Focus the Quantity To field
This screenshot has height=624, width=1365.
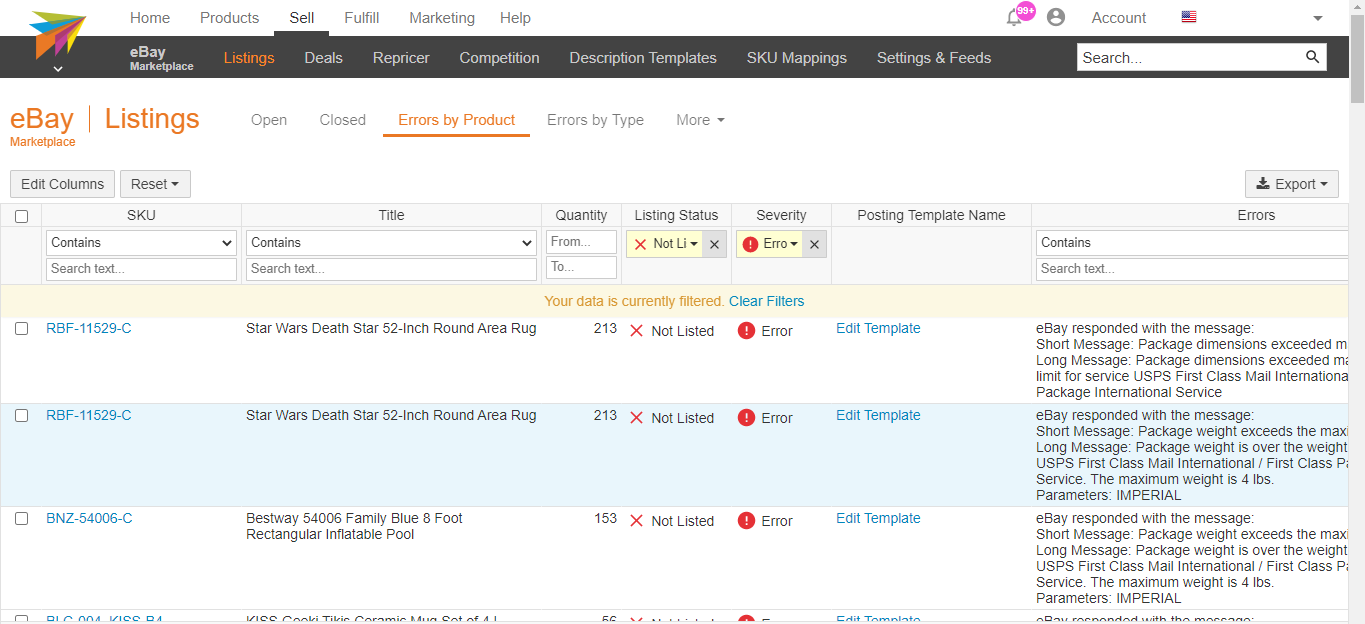click(581, 267)
